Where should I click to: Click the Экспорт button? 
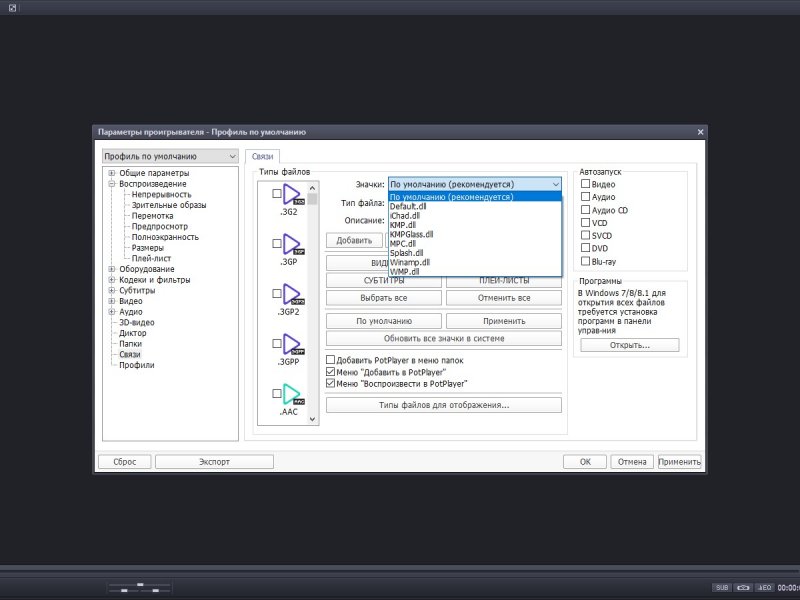tap(214, 462)
